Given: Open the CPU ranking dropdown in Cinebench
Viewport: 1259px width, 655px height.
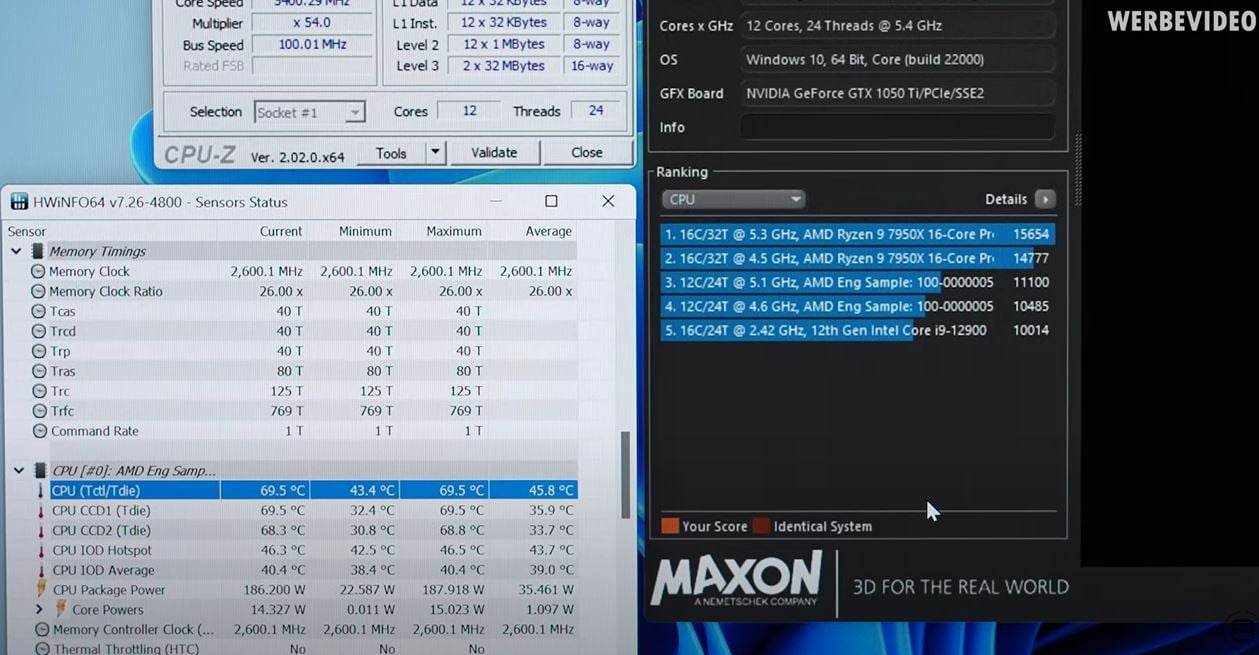Looking at the screenshot, I should tap(733, 199).
